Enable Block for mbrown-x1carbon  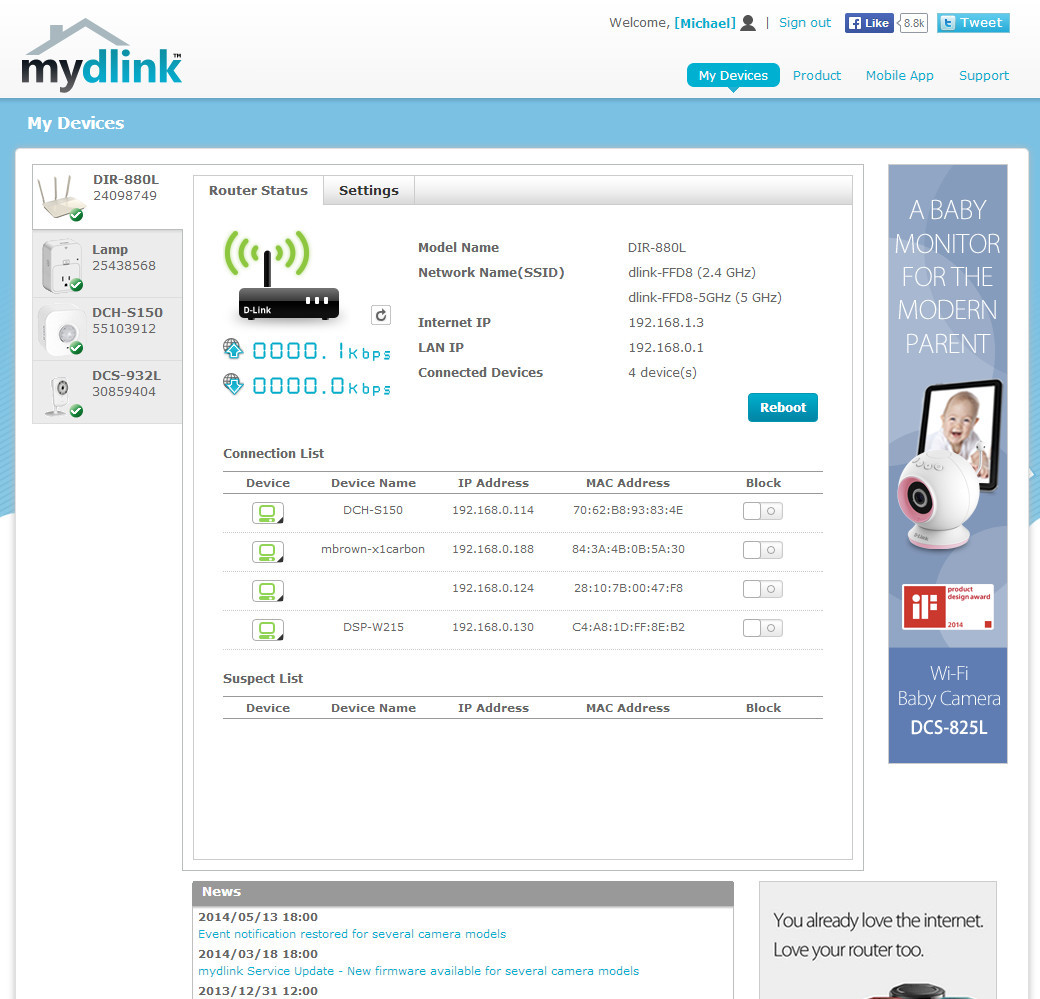[763, 550]
